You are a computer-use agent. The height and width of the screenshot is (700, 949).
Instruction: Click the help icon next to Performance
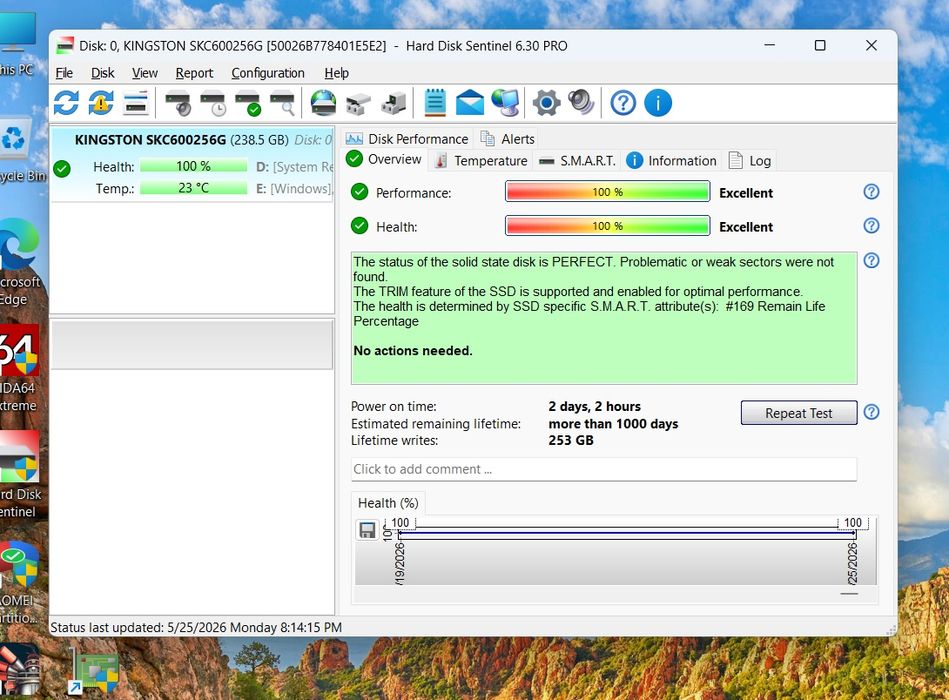tap(871, 192)
